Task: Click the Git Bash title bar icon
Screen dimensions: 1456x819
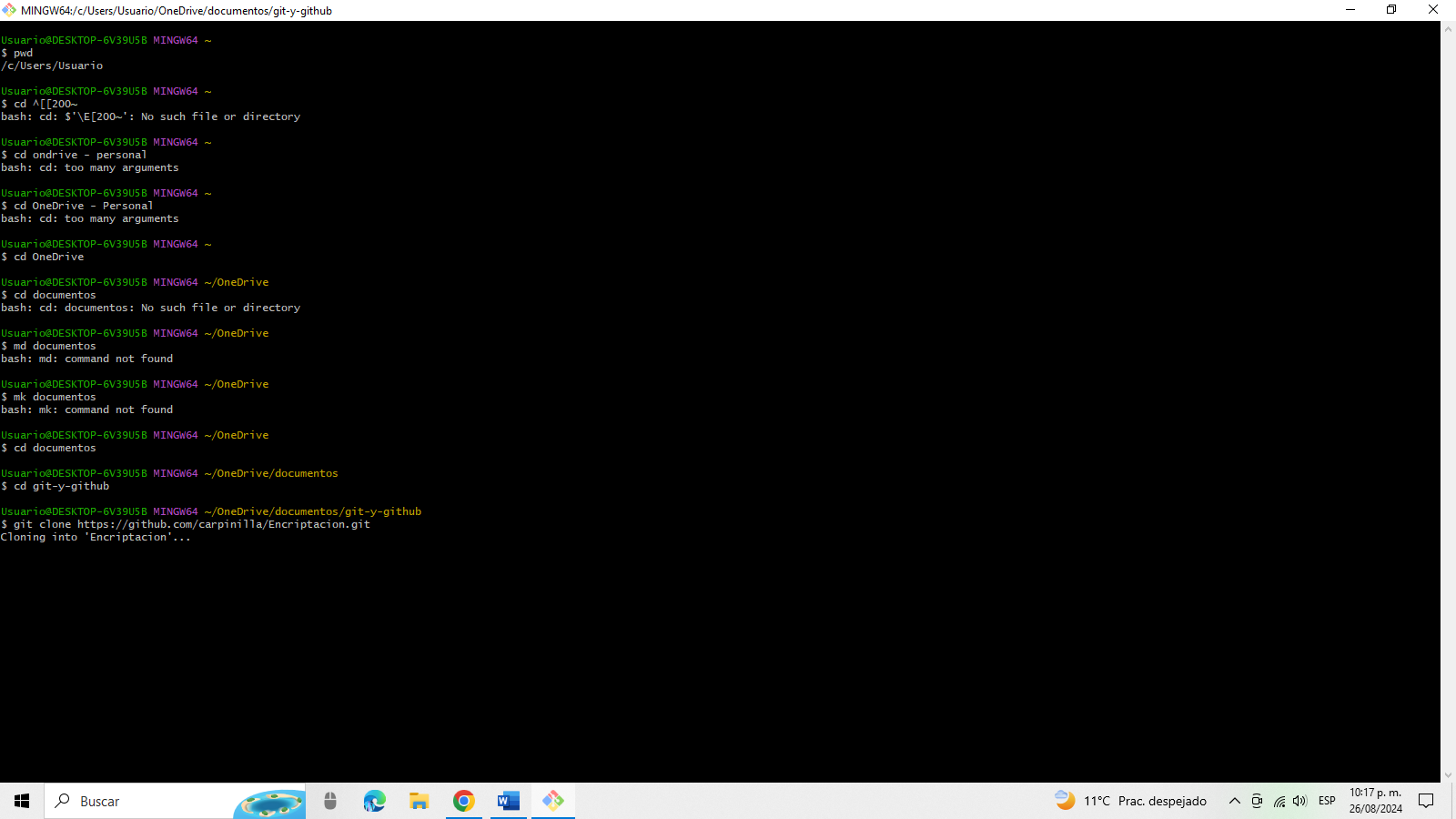Action: [x=9, y=10]
